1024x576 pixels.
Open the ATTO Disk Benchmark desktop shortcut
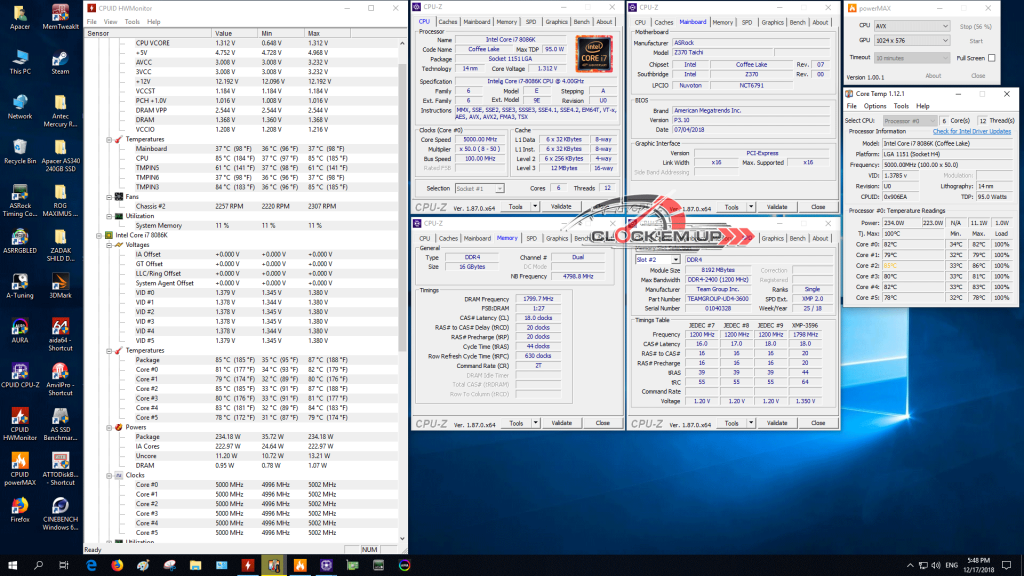[x=60, y=470]
